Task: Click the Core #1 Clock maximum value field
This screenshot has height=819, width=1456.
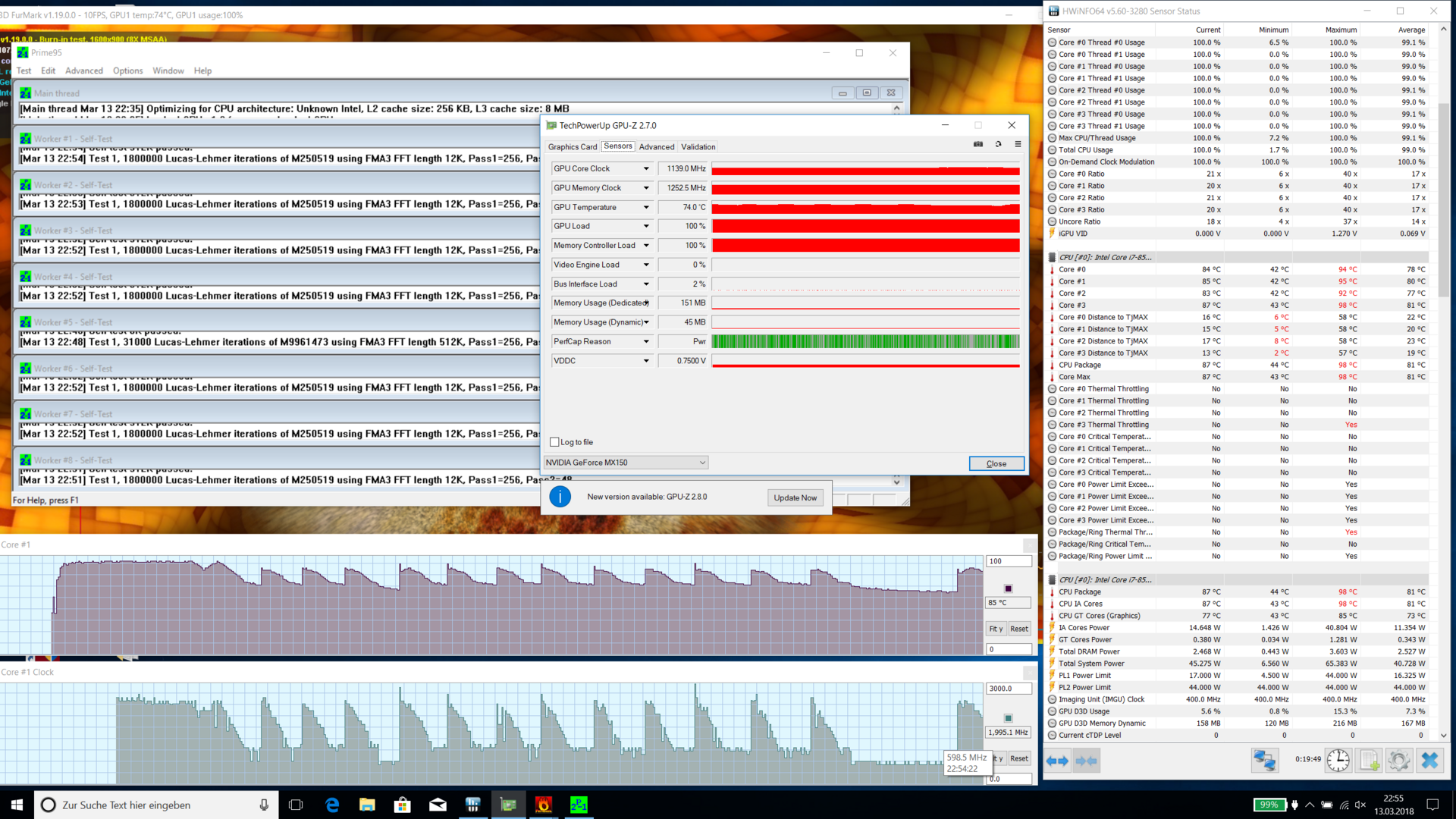Action: (1008, 689)
